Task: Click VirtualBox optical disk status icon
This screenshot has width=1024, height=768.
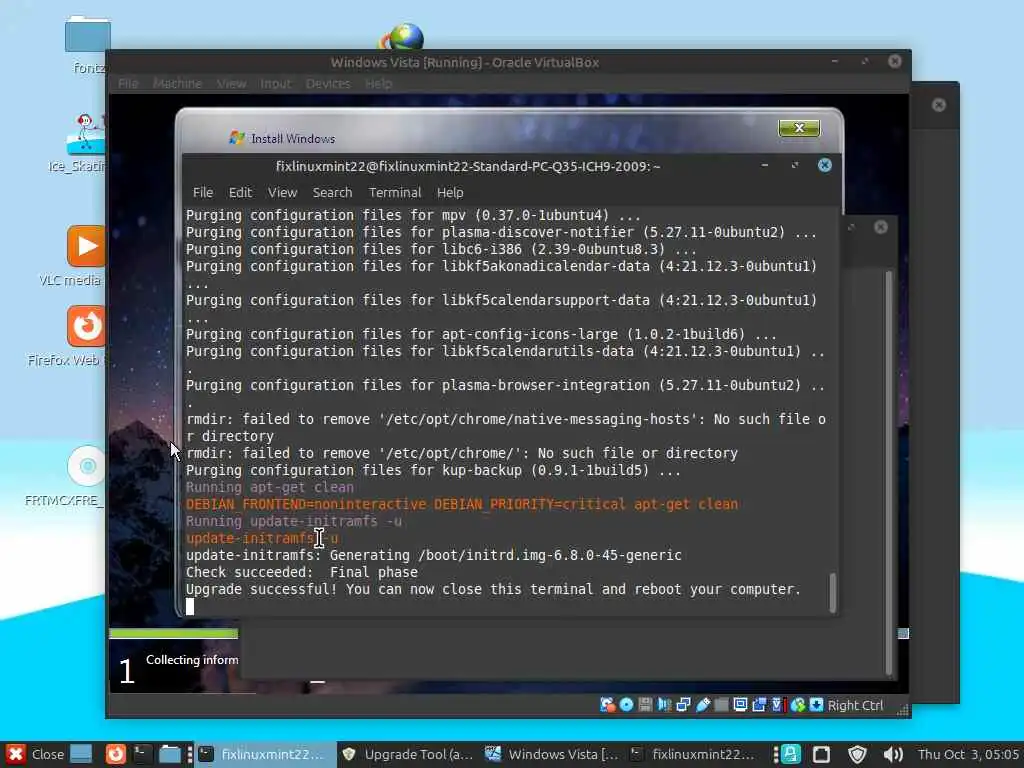Action: [626, 705]
